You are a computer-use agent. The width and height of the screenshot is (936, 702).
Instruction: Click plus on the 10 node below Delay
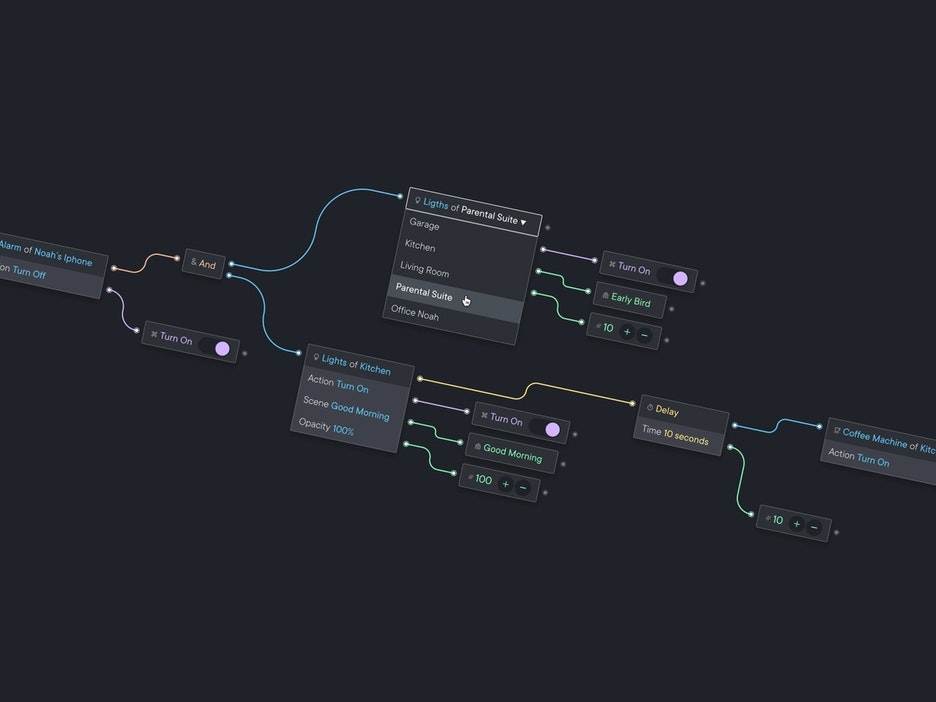pyautogui.click(x=796, y=524)
